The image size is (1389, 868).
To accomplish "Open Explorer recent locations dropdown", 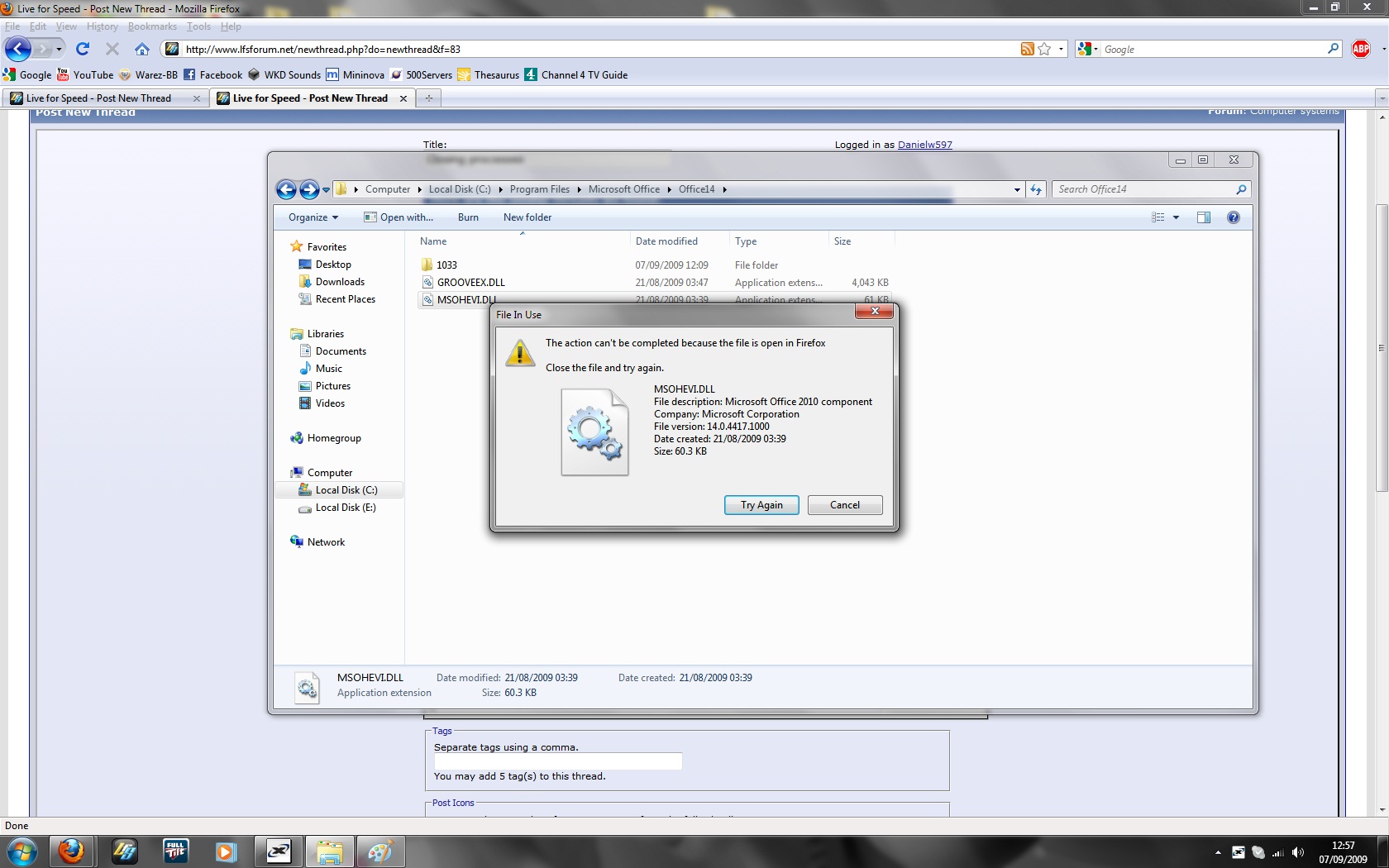I will point(326,190).
